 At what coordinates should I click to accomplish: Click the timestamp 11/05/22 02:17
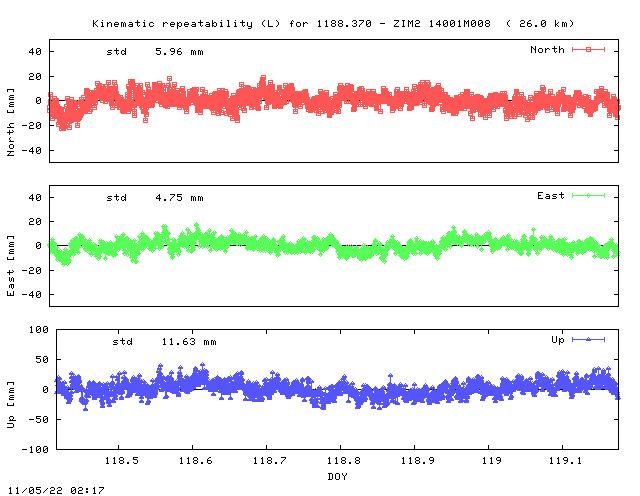pyautogui.click(x=56, y=490)
